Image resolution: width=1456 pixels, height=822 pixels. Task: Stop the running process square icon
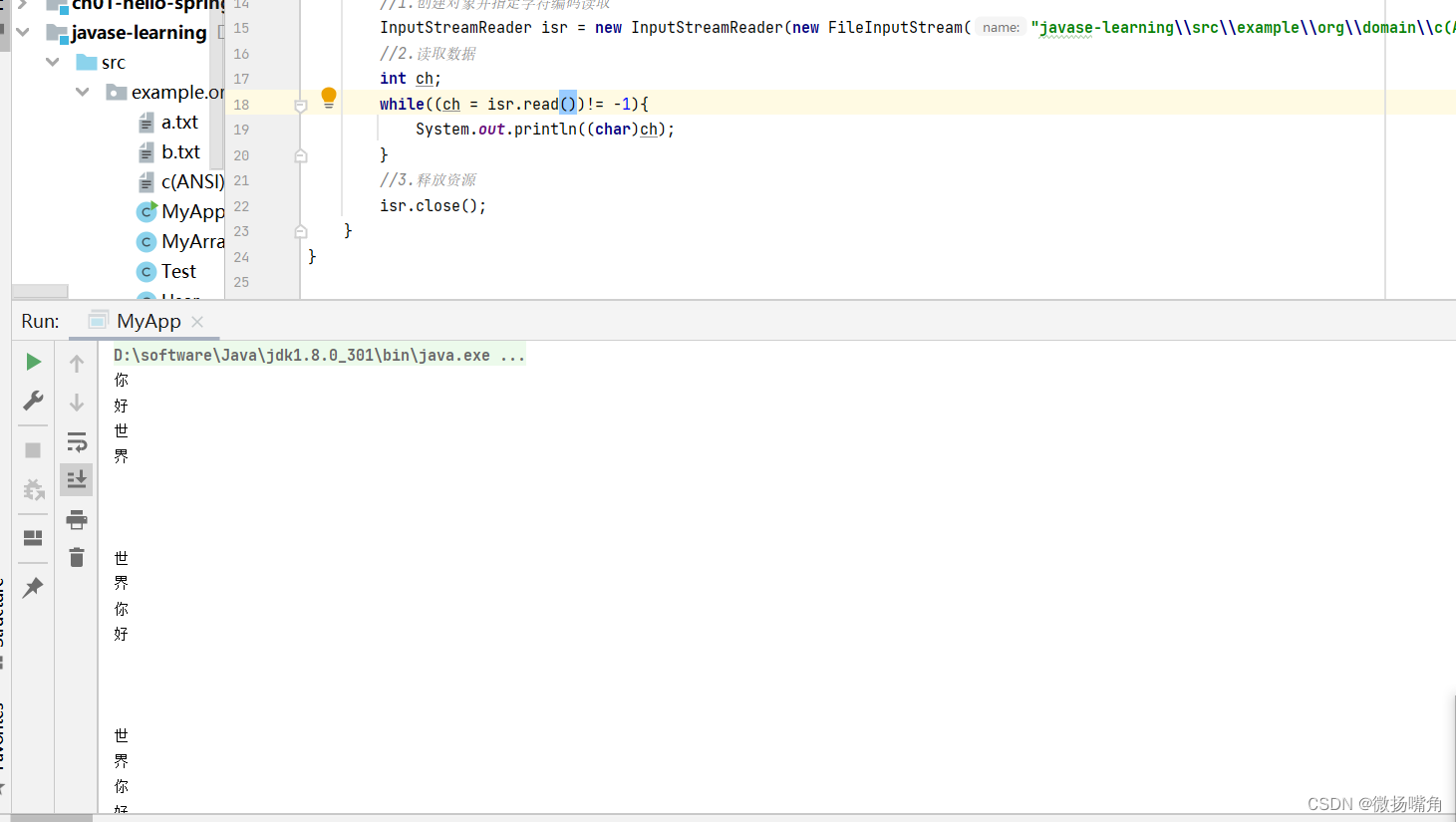click(33, 450)
